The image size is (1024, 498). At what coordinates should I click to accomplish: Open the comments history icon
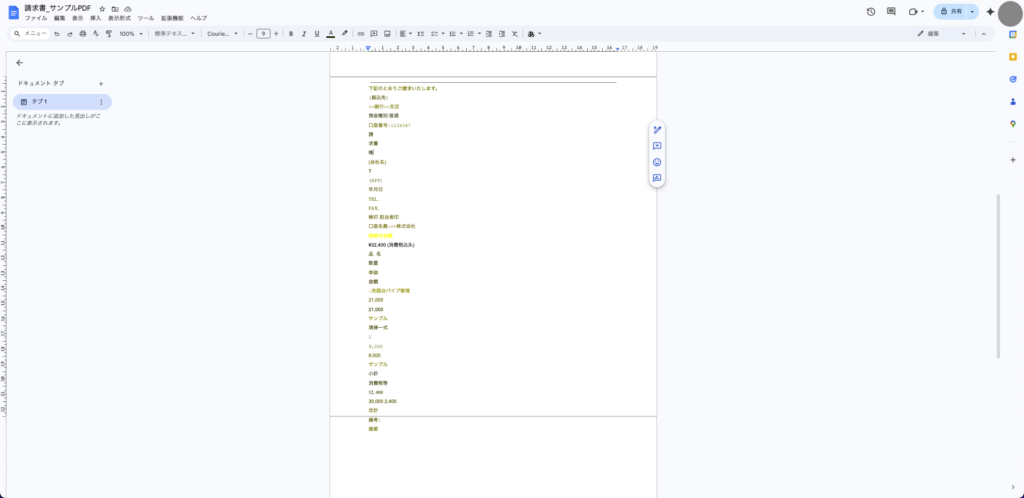click(891, 11)
